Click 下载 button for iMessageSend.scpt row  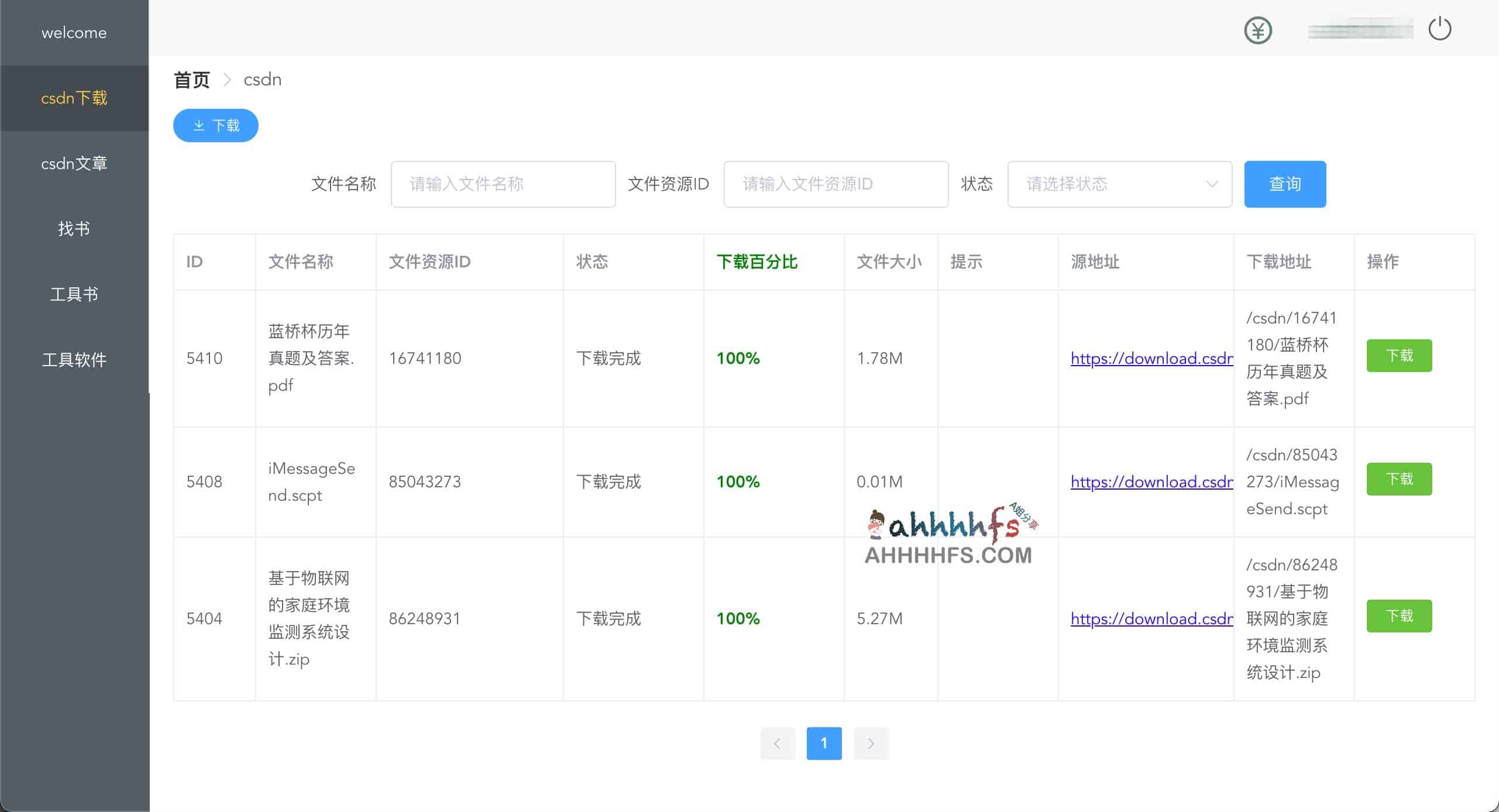1398,479
